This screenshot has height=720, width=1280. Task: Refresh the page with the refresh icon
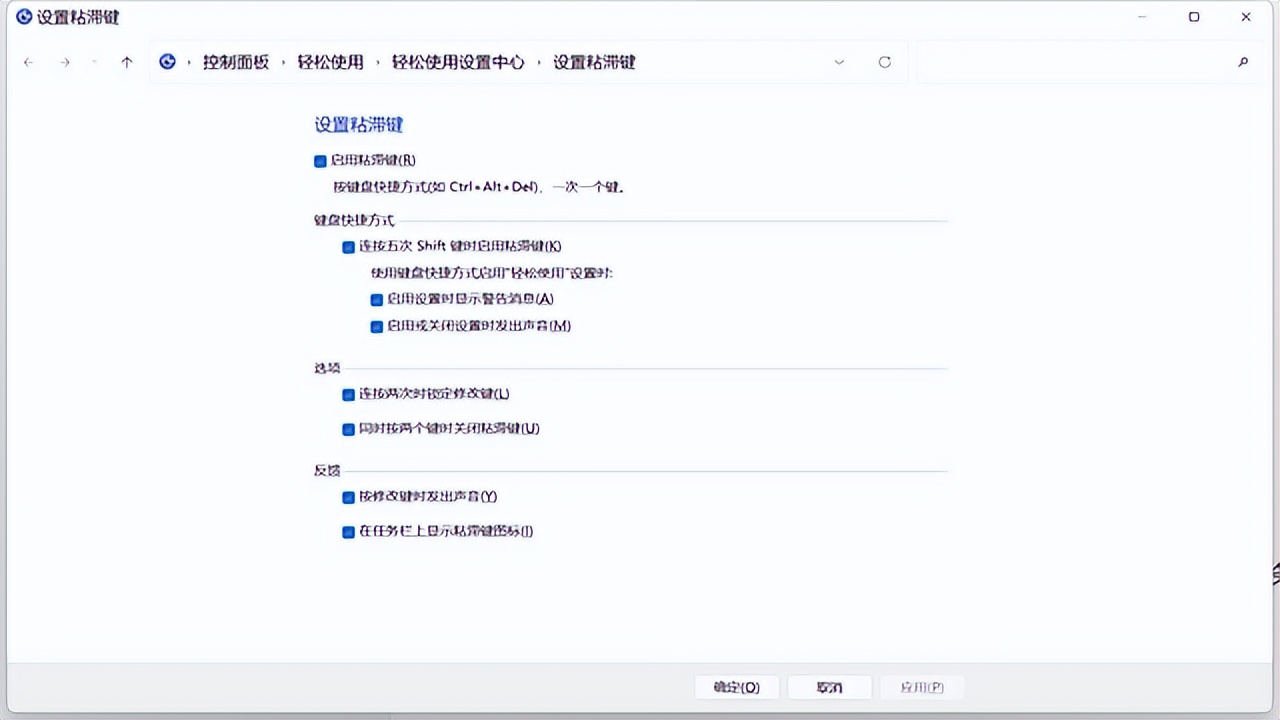884,62
